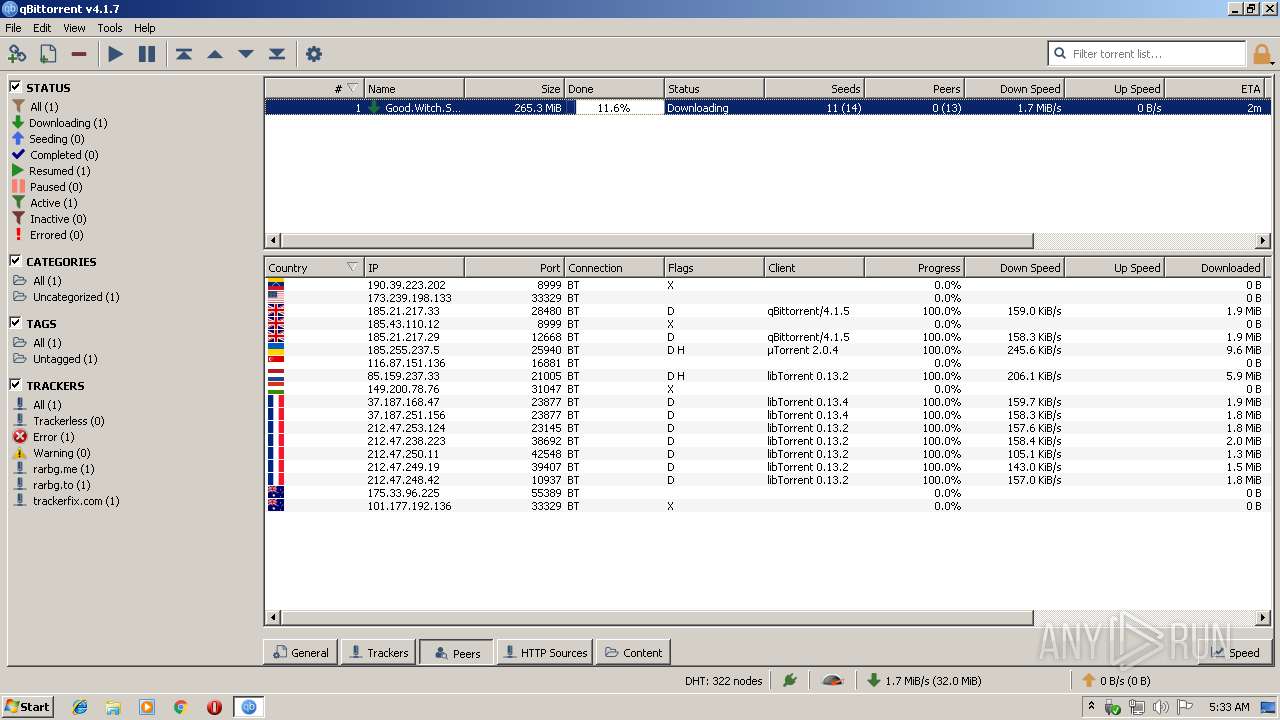
Task: Open Internet Explorer from the taskbar
Action: [80, 707]
